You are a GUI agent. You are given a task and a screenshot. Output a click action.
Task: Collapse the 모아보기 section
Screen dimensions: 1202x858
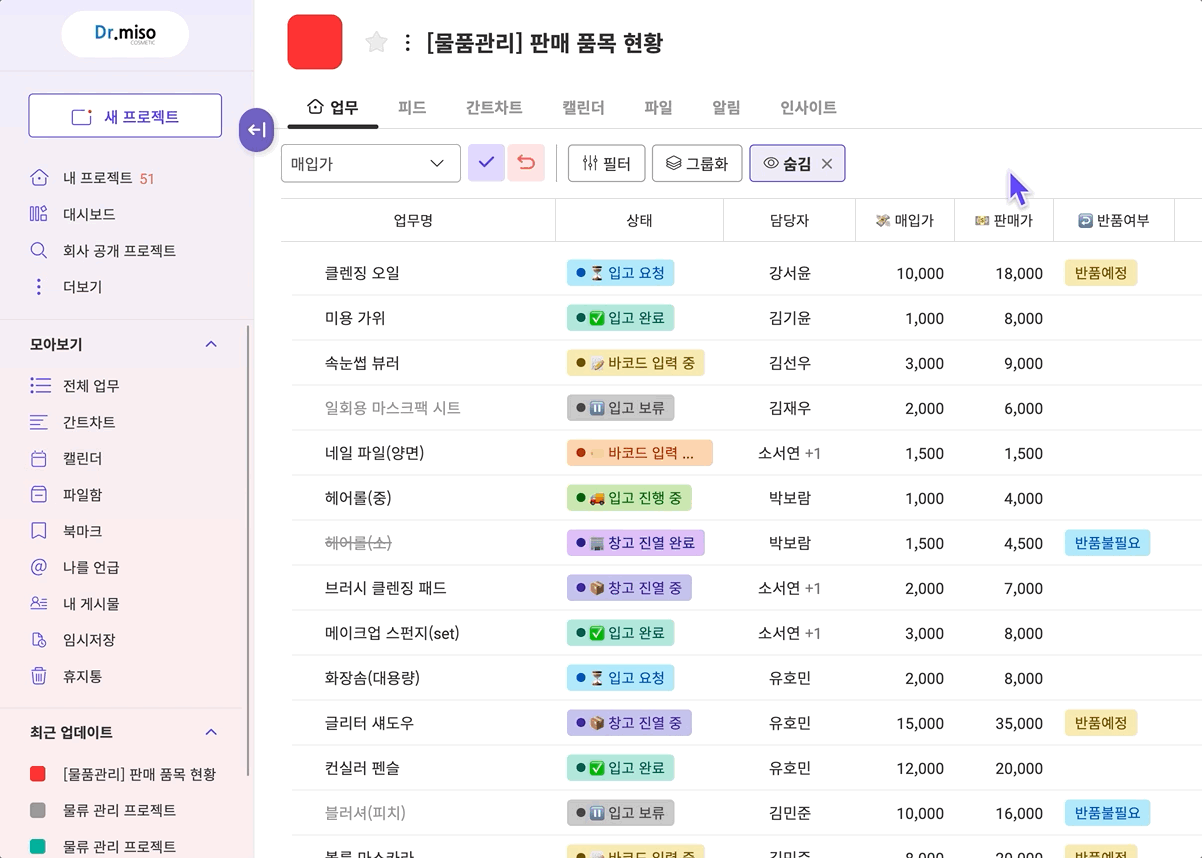(x=211, y=344)
